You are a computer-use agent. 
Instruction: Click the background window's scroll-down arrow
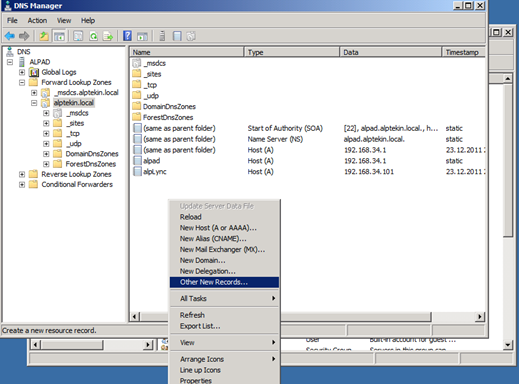[x=507, y=344]
